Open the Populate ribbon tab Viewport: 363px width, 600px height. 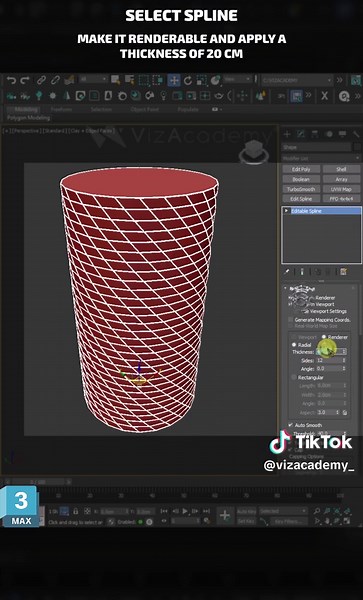tap(188, 109)
